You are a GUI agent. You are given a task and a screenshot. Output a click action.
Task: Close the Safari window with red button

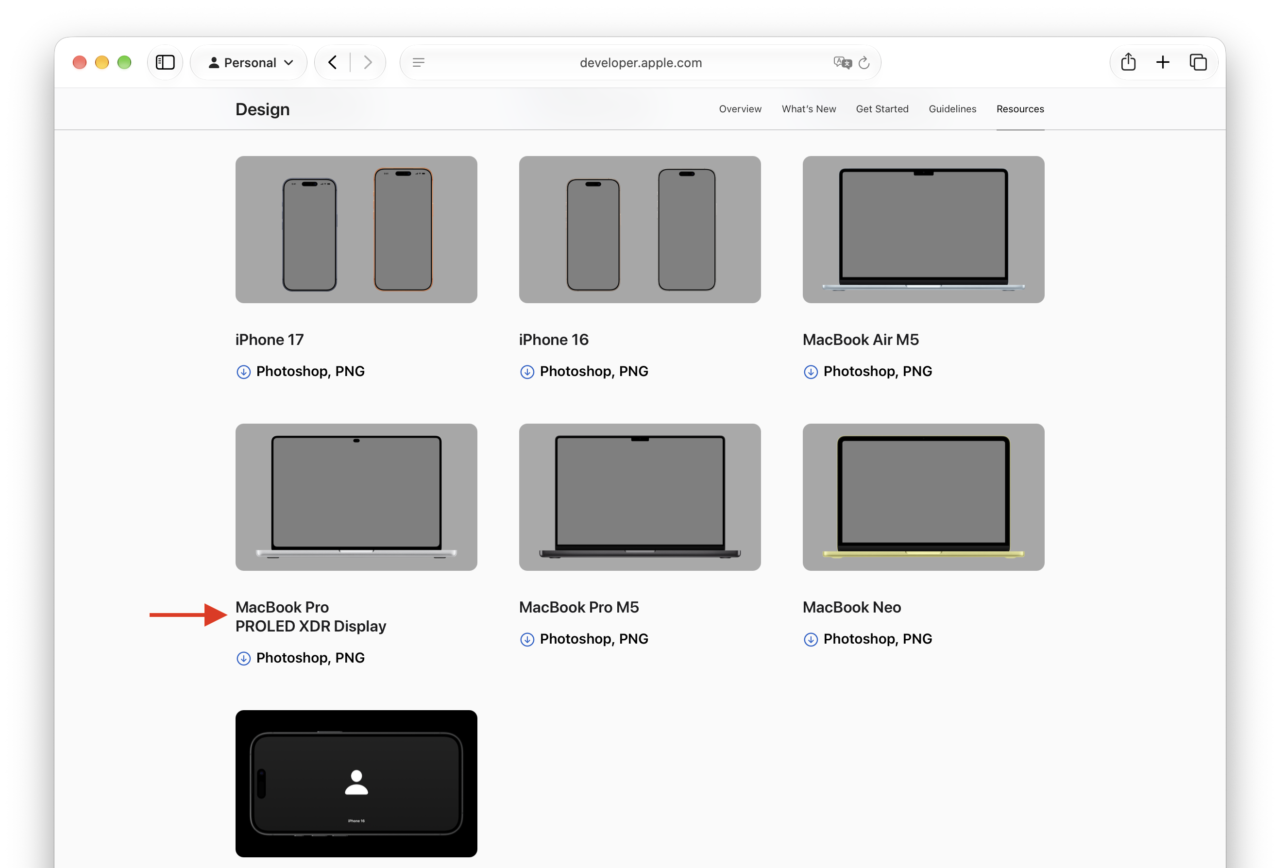coord(80,62)
